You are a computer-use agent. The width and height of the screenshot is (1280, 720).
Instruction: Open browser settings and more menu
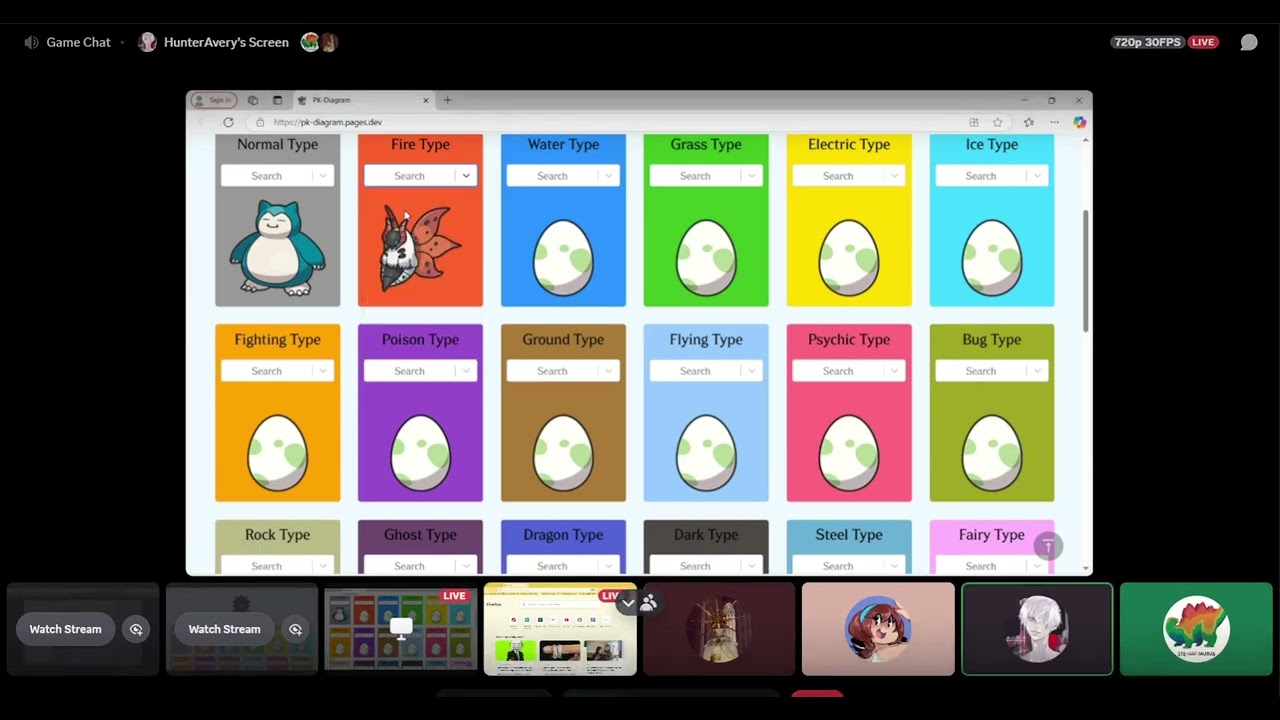(x=1054, y=122)
